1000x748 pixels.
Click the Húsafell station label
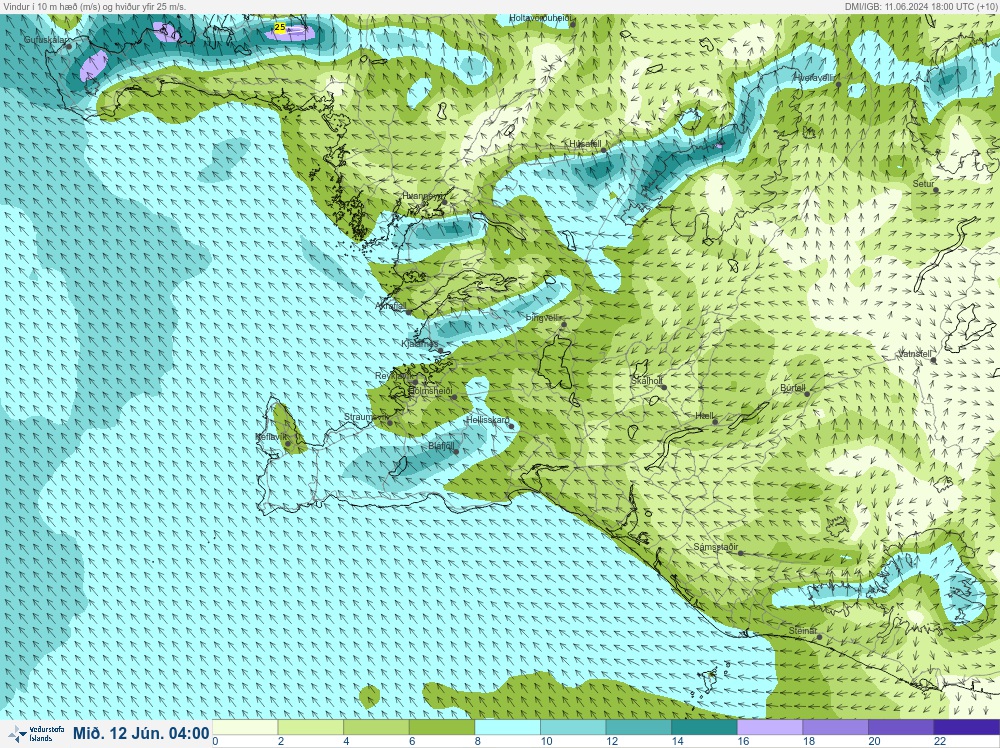(x=585, y=143)
